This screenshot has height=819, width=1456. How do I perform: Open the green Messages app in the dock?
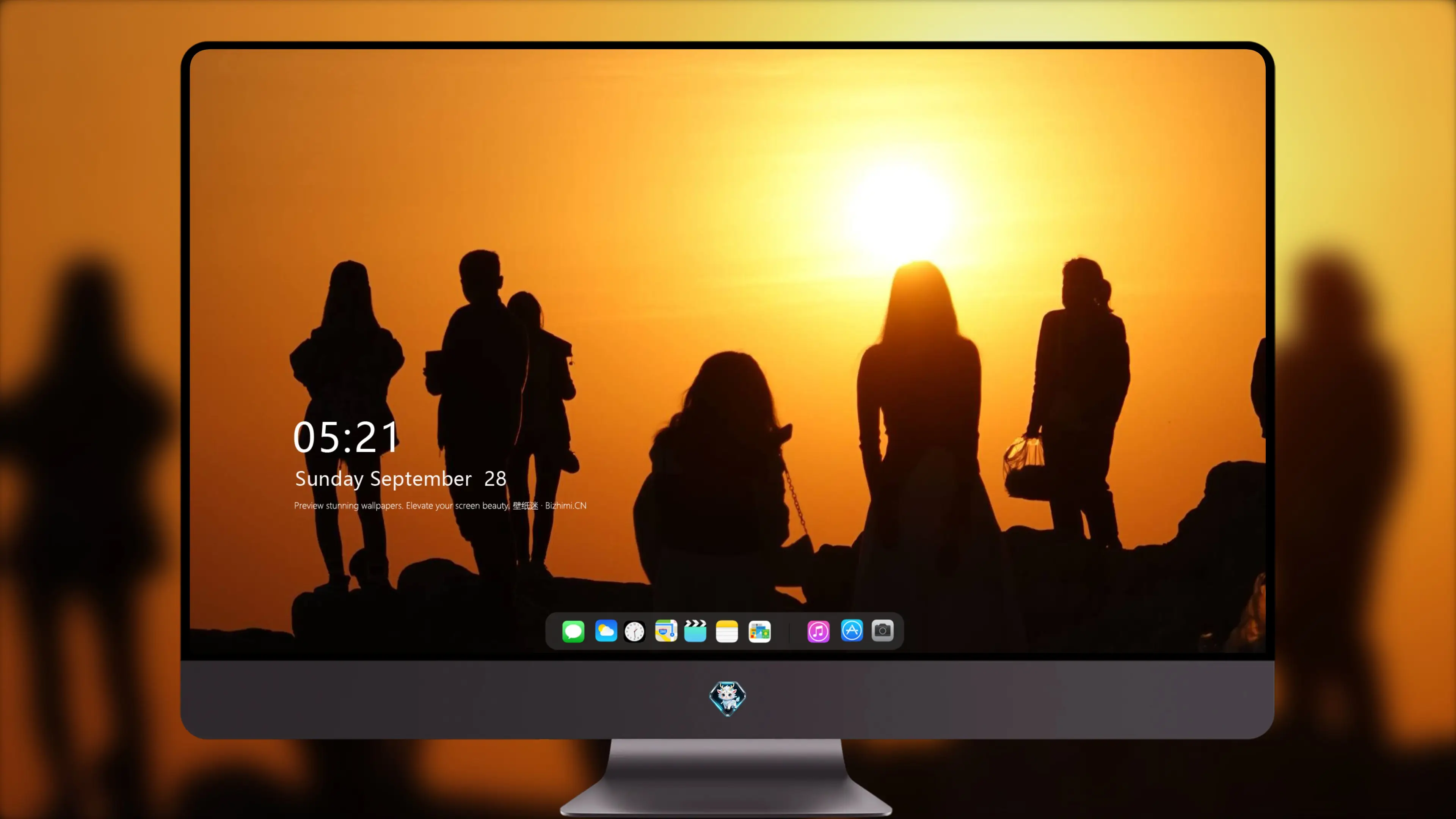[573, 631]
